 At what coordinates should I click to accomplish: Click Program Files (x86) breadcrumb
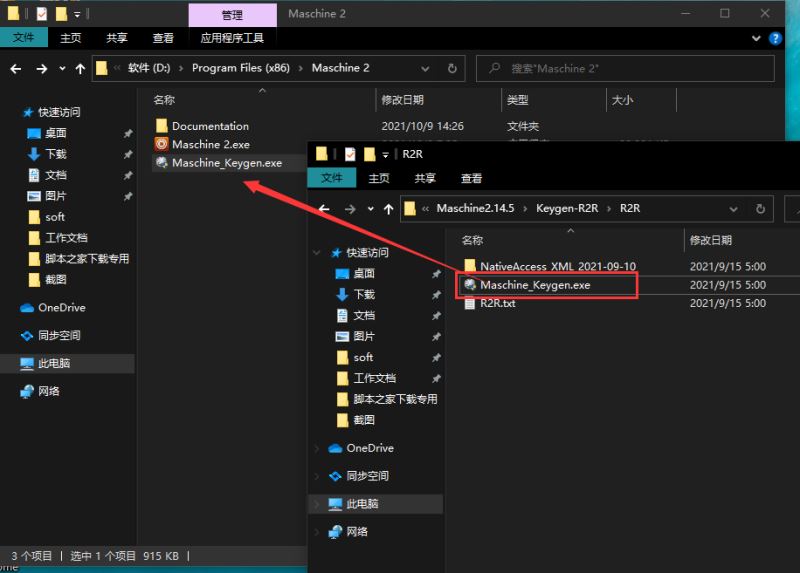click(241, 68)
